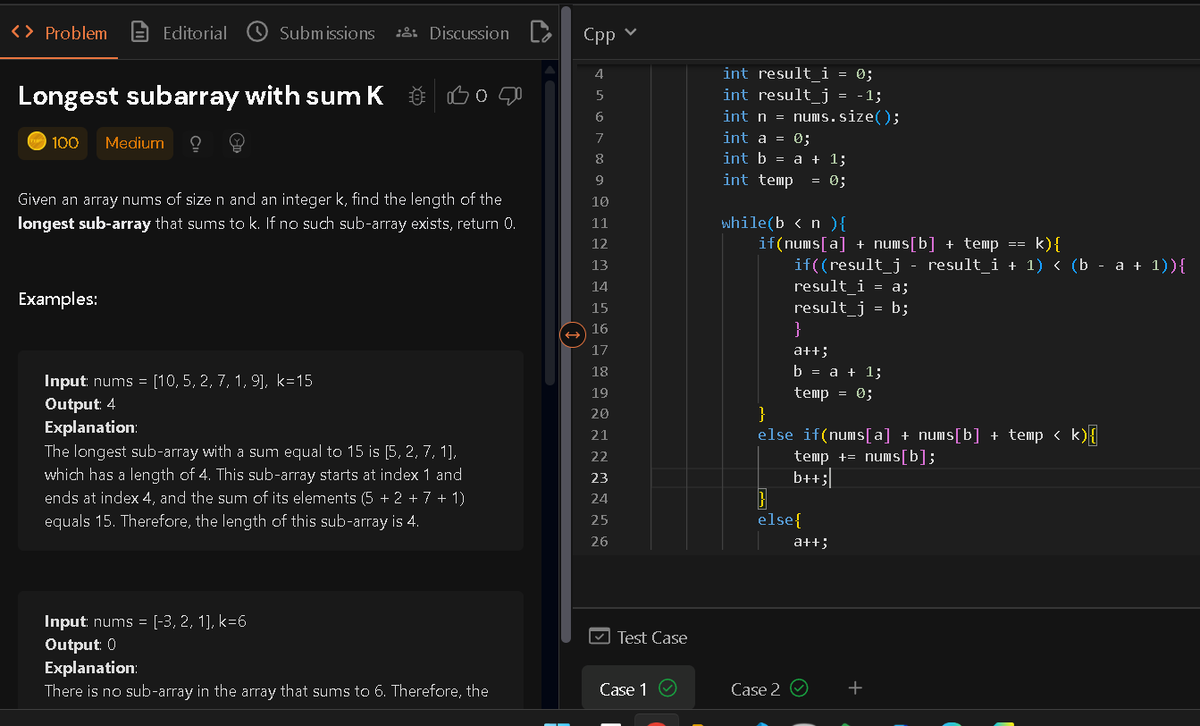This screenshot has height=726, width=1200.
Task: Click the panel resize arrow handle
Action: [572, 336]
